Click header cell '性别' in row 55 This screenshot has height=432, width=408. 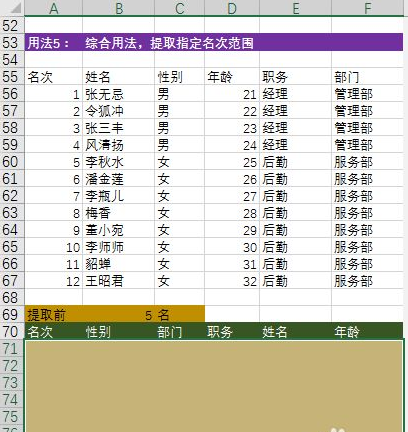click(179, 76)
